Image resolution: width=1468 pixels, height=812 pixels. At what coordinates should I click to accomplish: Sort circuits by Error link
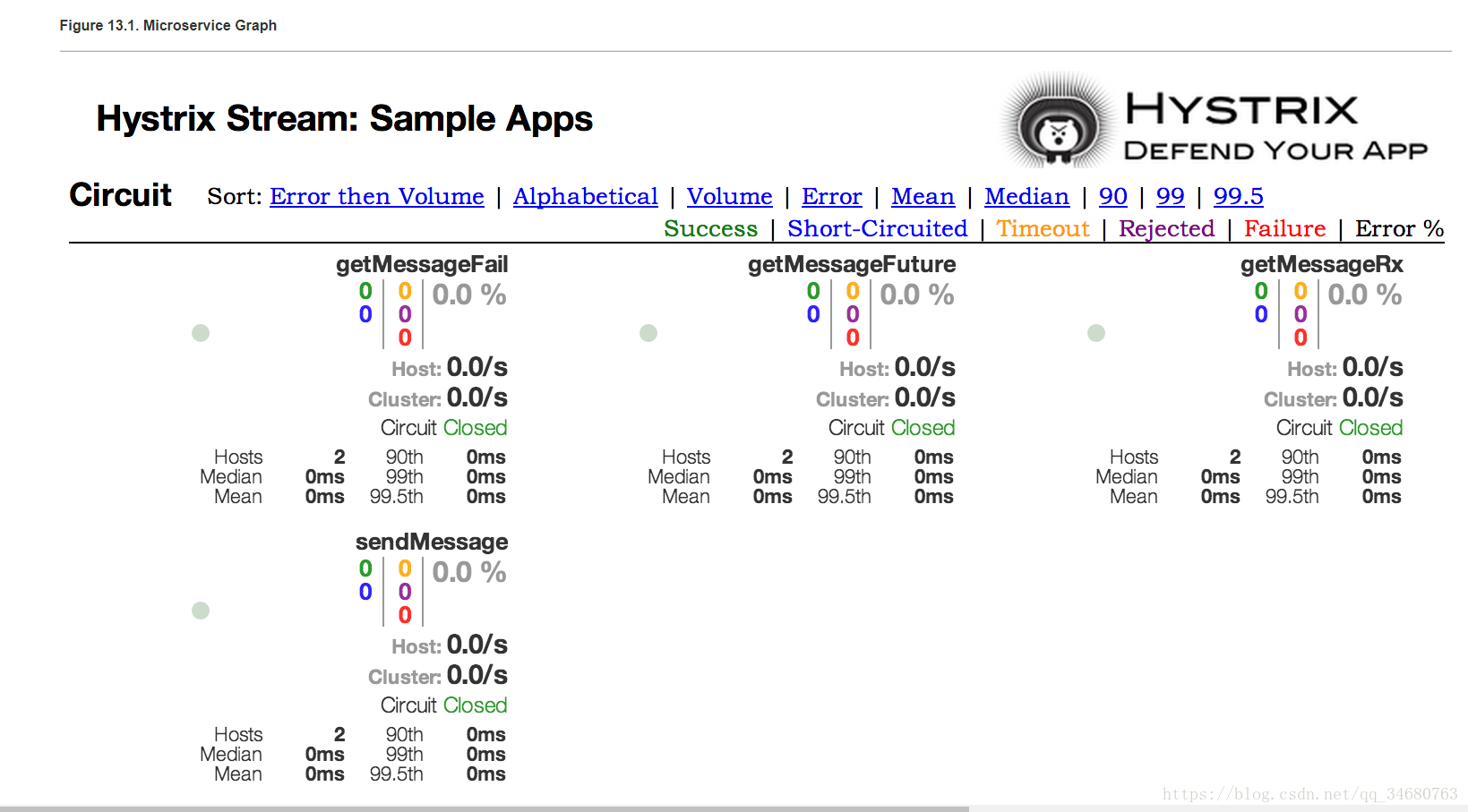point(832,197)
